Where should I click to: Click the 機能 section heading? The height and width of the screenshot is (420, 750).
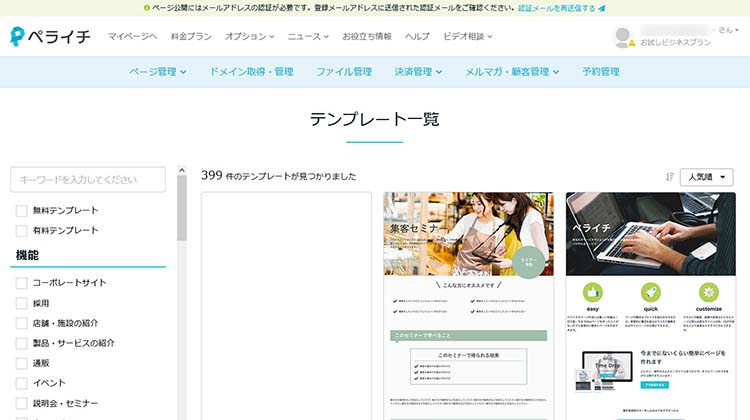(x=27, y=255)
